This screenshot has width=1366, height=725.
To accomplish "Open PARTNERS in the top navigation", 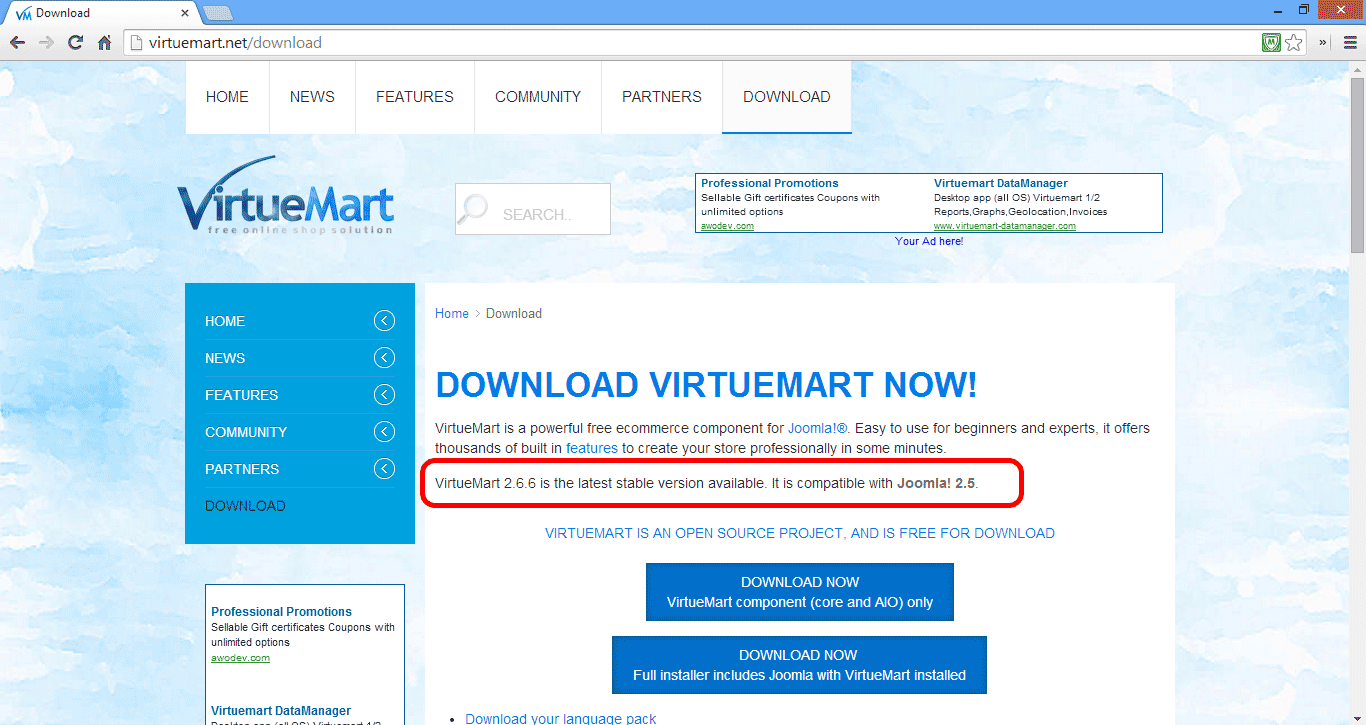I will (x=662, y=97).
